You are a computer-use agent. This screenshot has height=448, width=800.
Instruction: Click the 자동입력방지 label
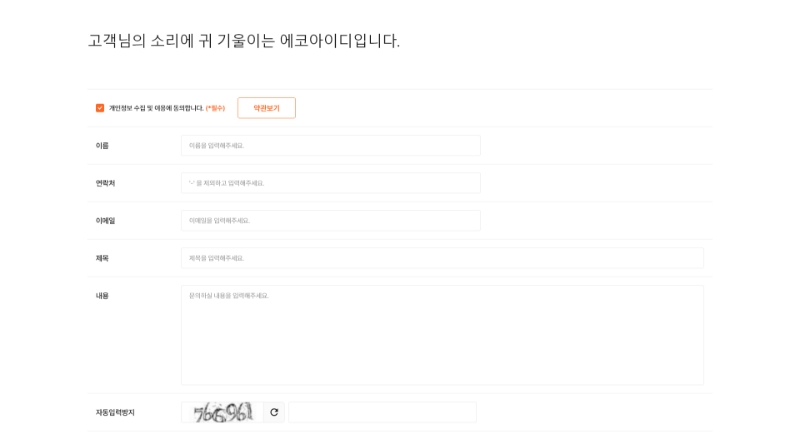click(115, 412)
